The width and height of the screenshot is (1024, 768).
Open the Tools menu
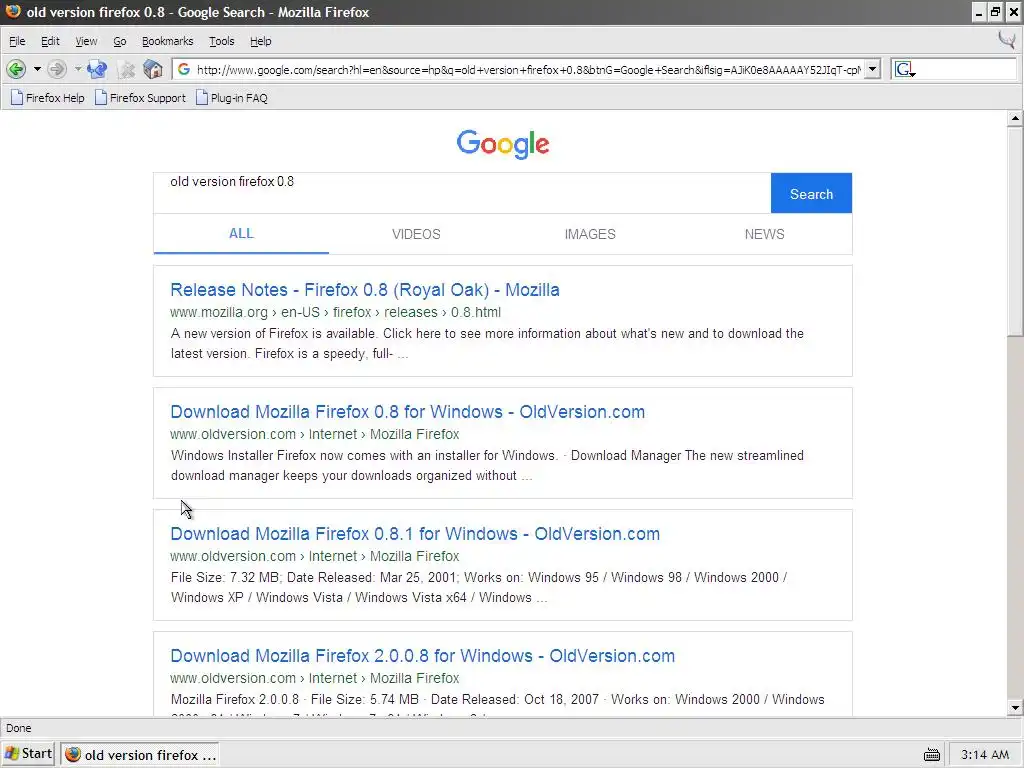click(x=221, y=41)
